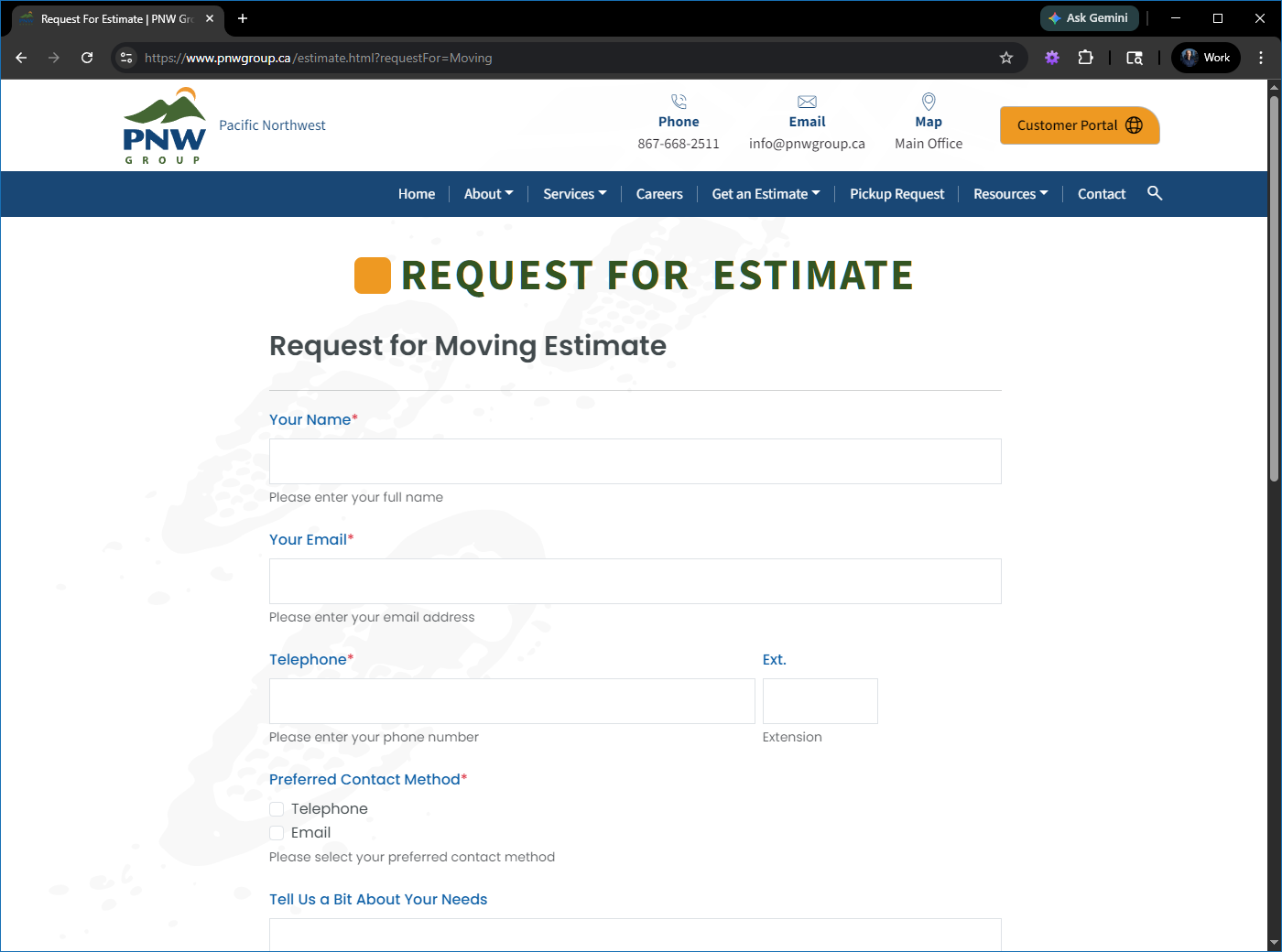This screenshot has height=952, width=1282.
Task: Open the Customer Portal
Action: click(x=1080, y=125)
